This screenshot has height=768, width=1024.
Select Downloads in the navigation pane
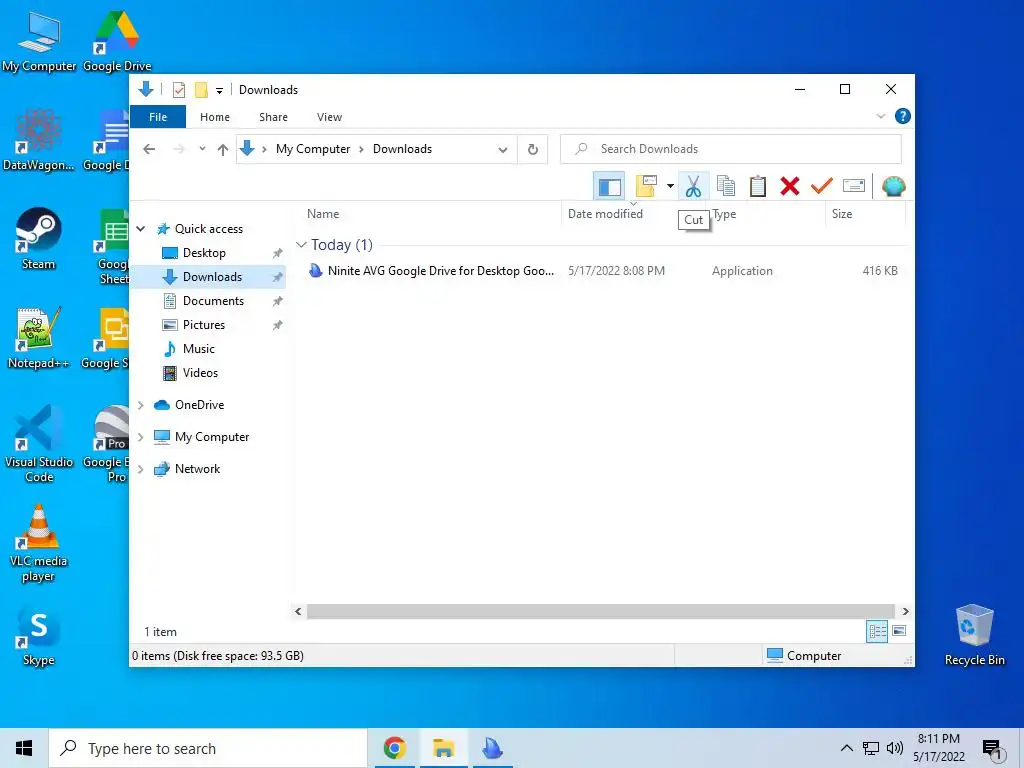click(x=209, y=277)
